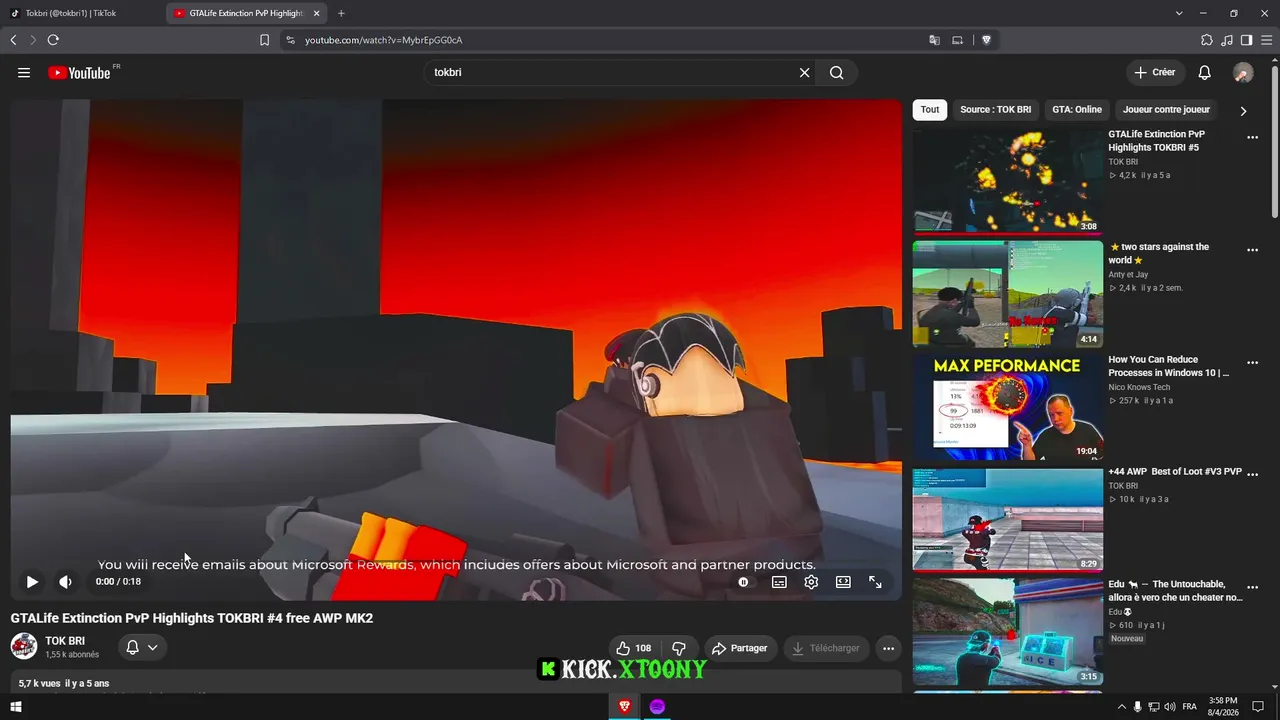
Task: Open options for Edu The Untouchable video
Action: pyautogui.click(x=1252, y=588)
